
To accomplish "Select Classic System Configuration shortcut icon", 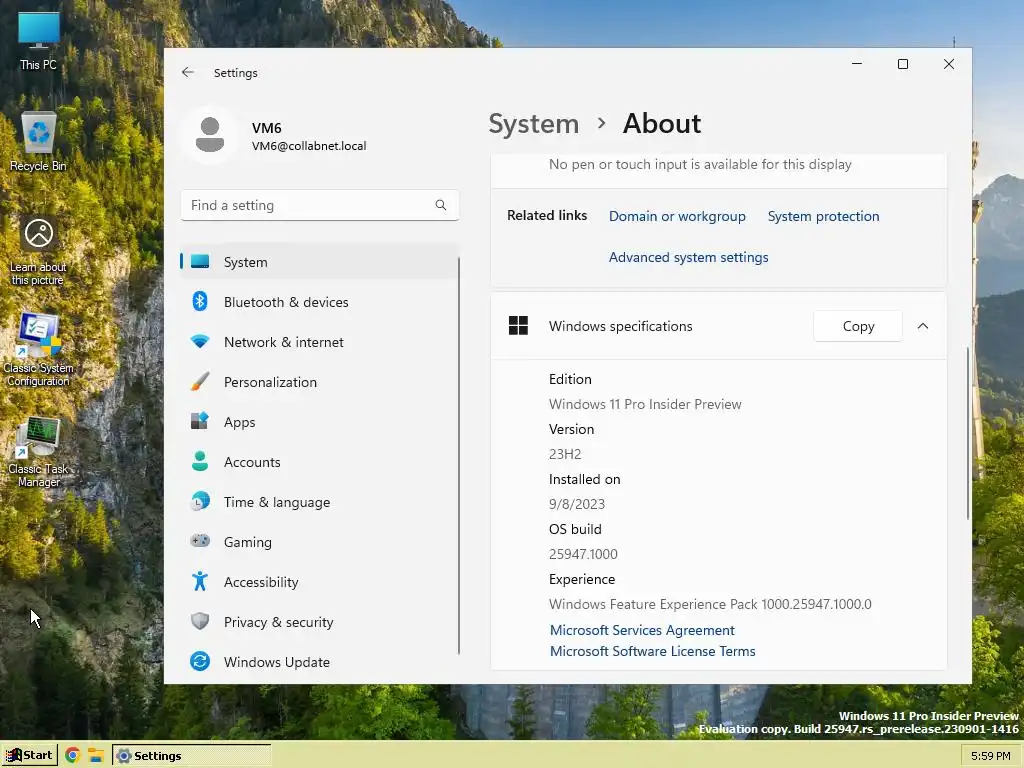I will click(x=39, y=349).
